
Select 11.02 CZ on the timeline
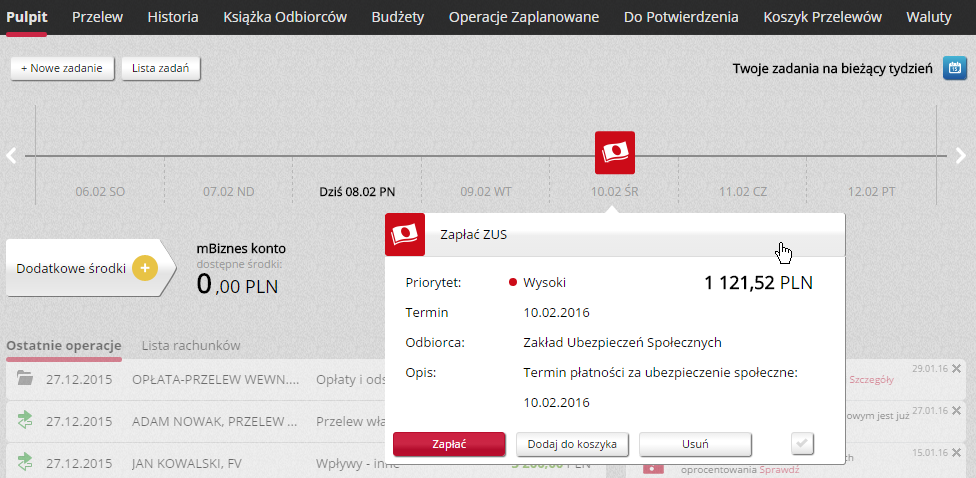(743, 192)
